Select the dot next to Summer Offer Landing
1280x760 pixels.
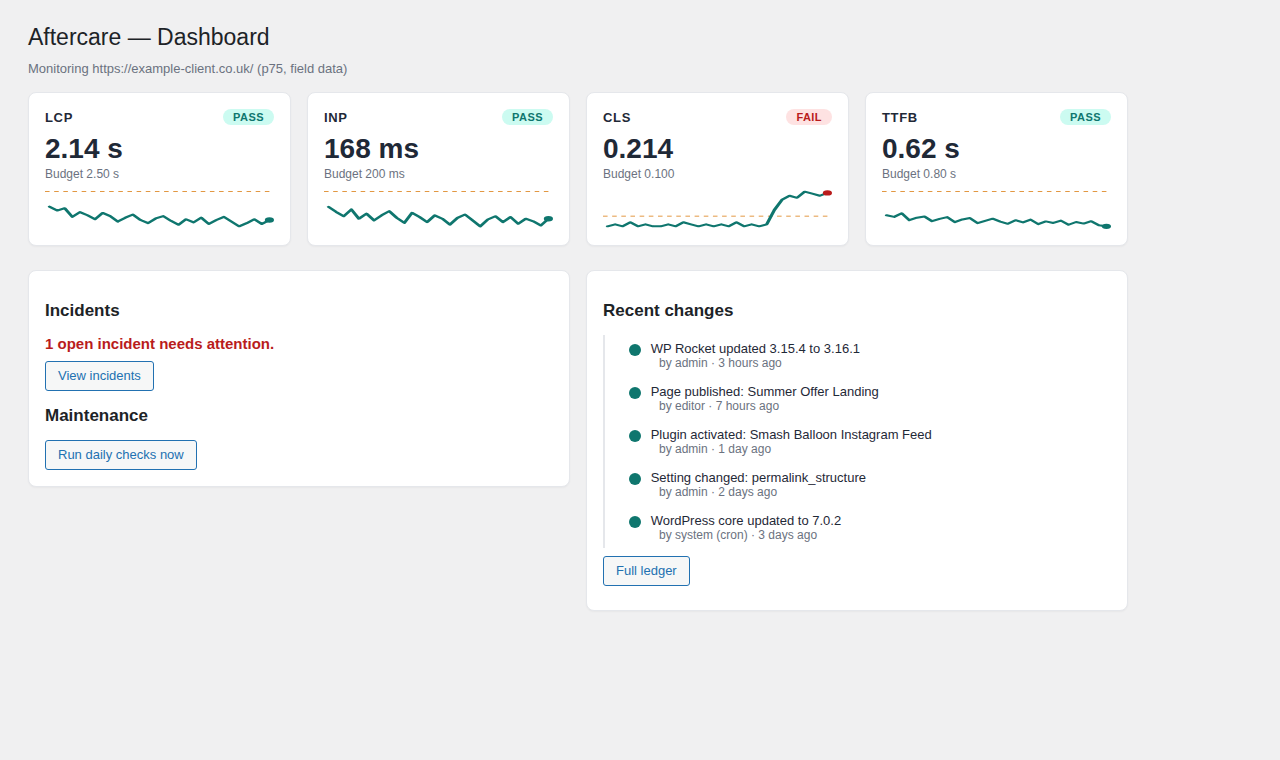(x=635, y=393)
